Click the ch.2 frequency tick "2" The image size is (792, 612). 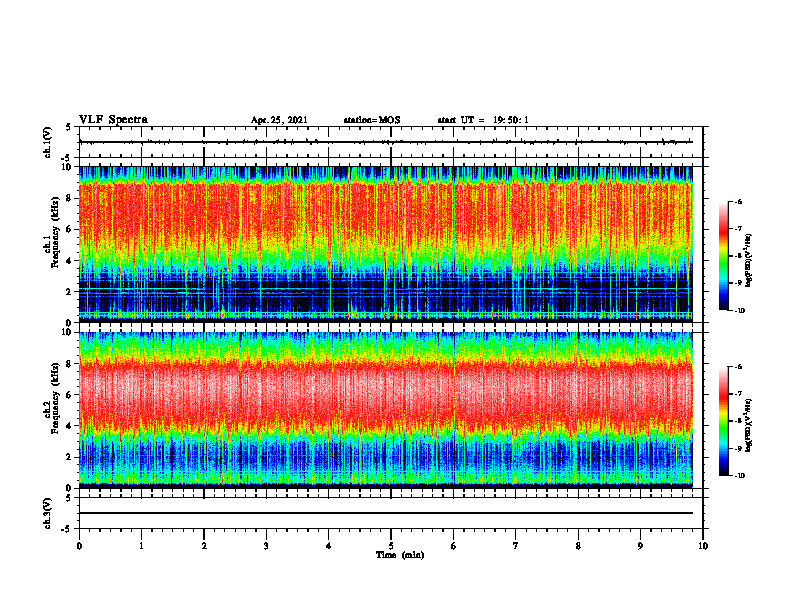[x=69, y=457]
